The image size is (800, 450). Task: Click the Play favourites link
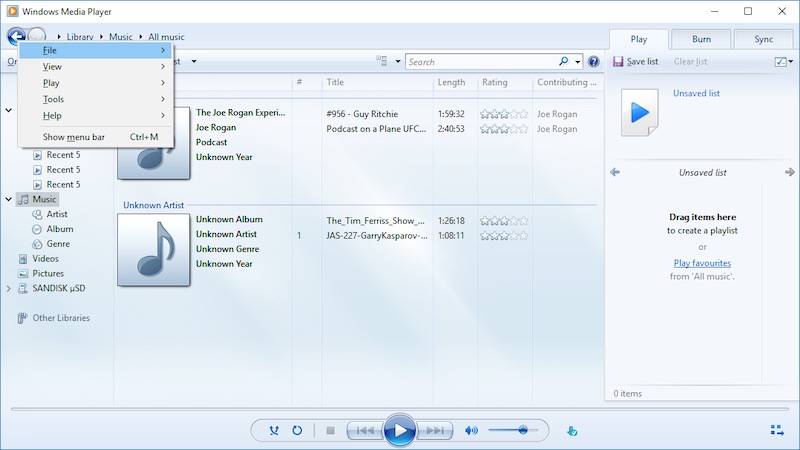click(x=701, y=263)
